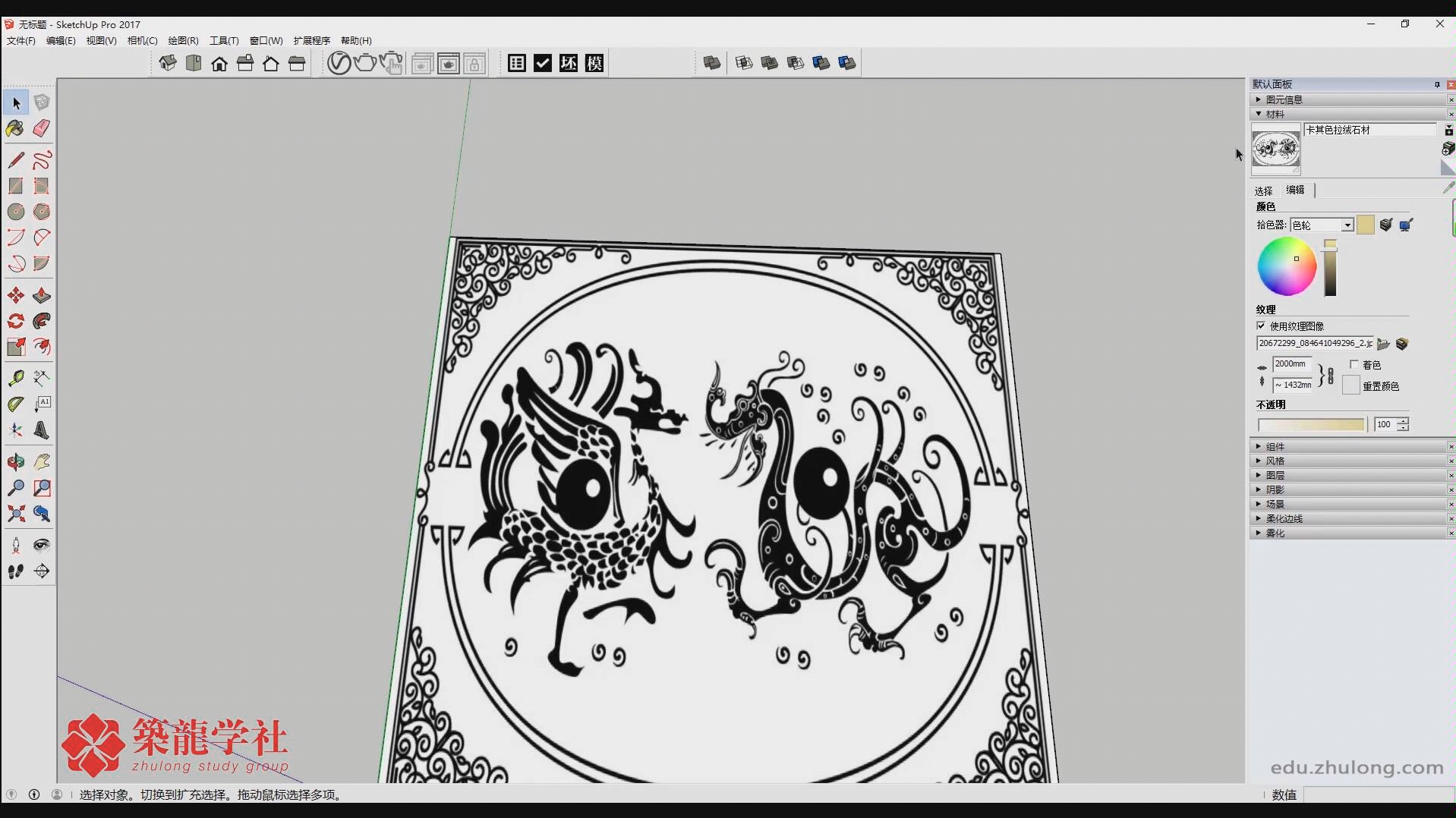Select the Look Around eye tool
This screenshot has height=818, width=1456.
click(x=42, y=545)
